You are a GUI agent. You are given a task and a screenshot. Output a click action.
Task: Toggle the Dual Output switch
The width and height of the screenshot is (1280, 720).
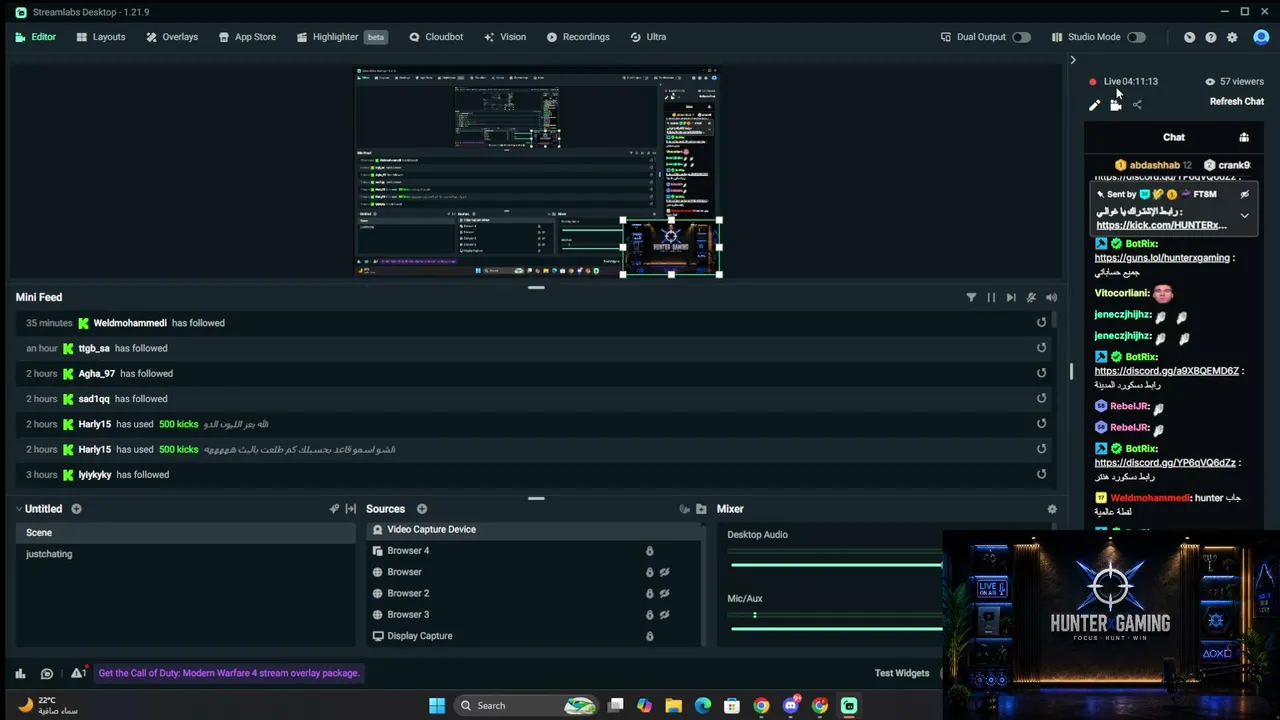pos(1021,37)
